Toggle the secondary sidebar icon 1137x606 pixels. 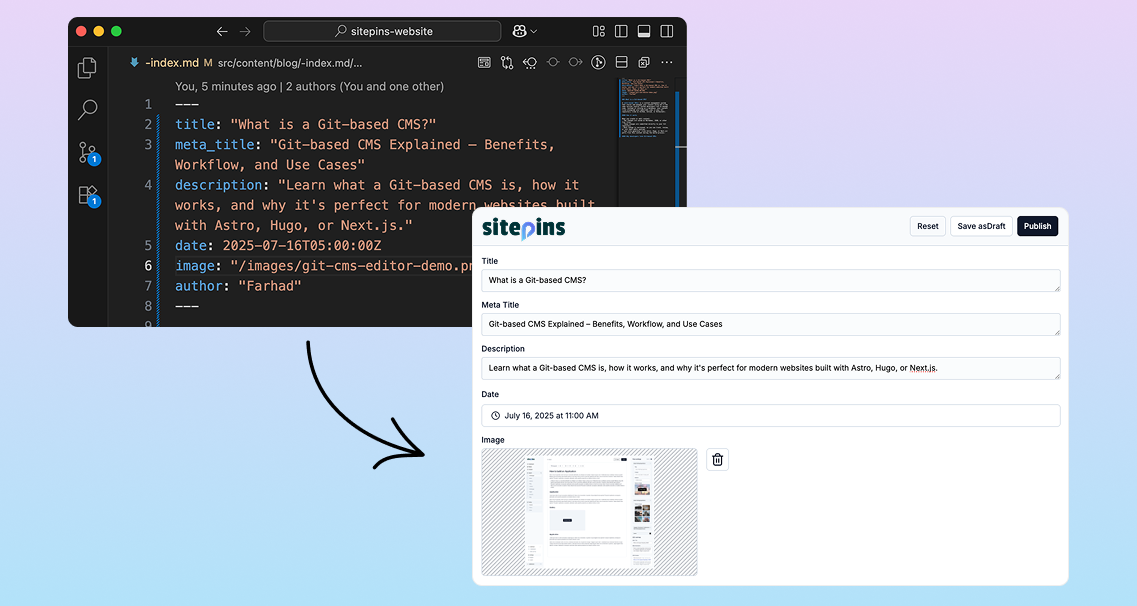point(666,31)
